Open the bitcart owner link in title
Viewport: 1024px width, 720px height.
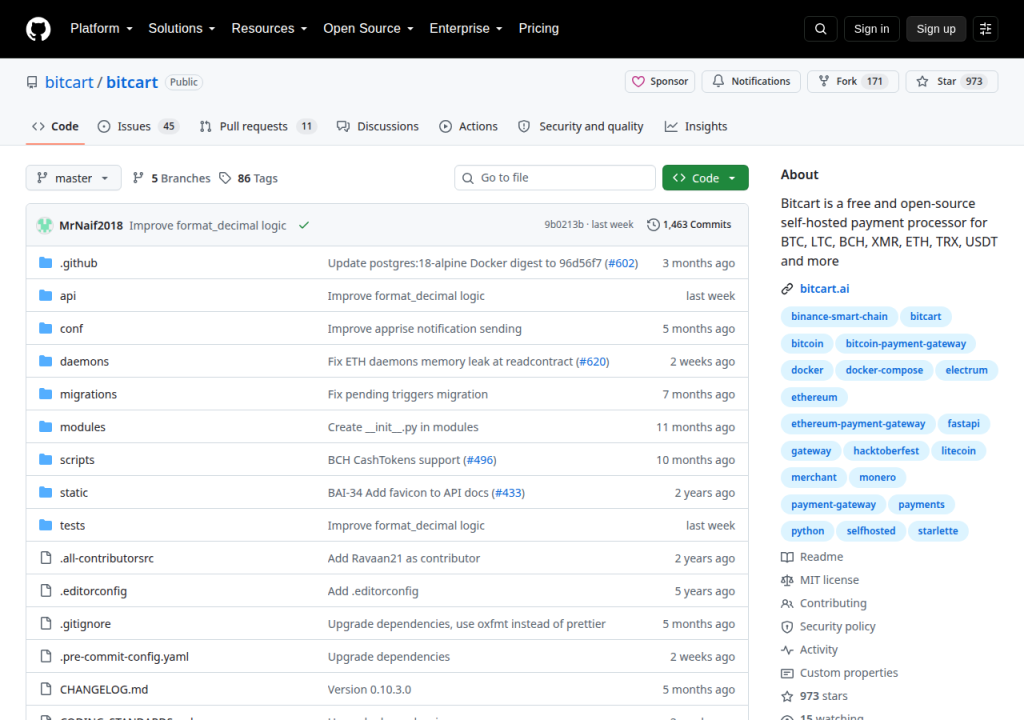tap(69, 82)
